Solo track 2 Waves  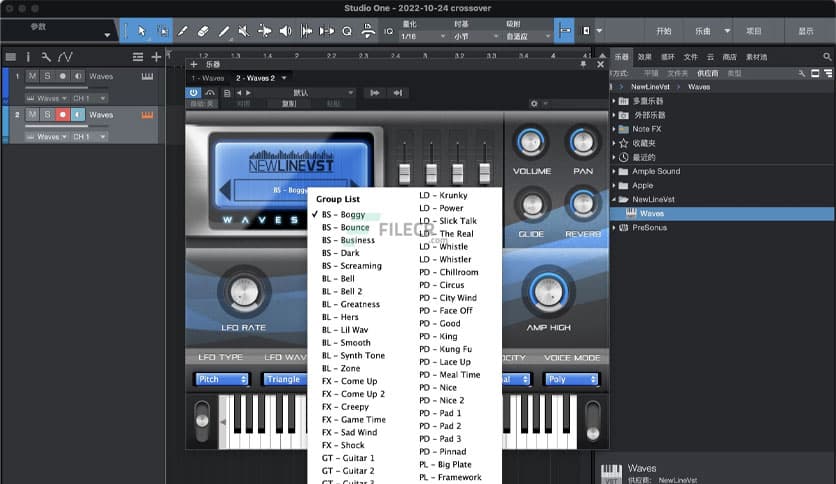[x=47, y=115]
